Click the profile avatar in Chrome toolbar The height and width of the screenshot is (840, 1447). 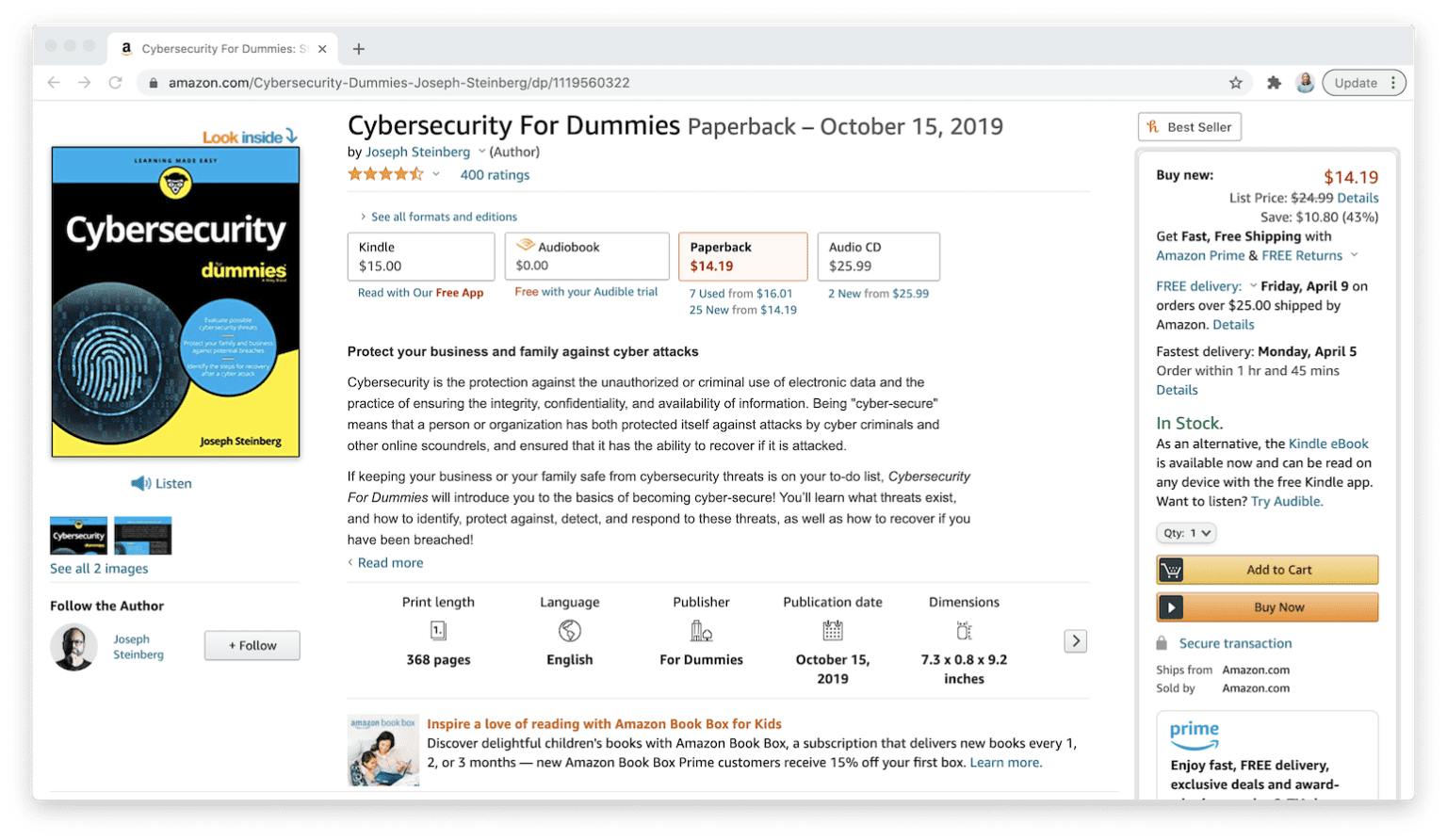(1305, 83)
